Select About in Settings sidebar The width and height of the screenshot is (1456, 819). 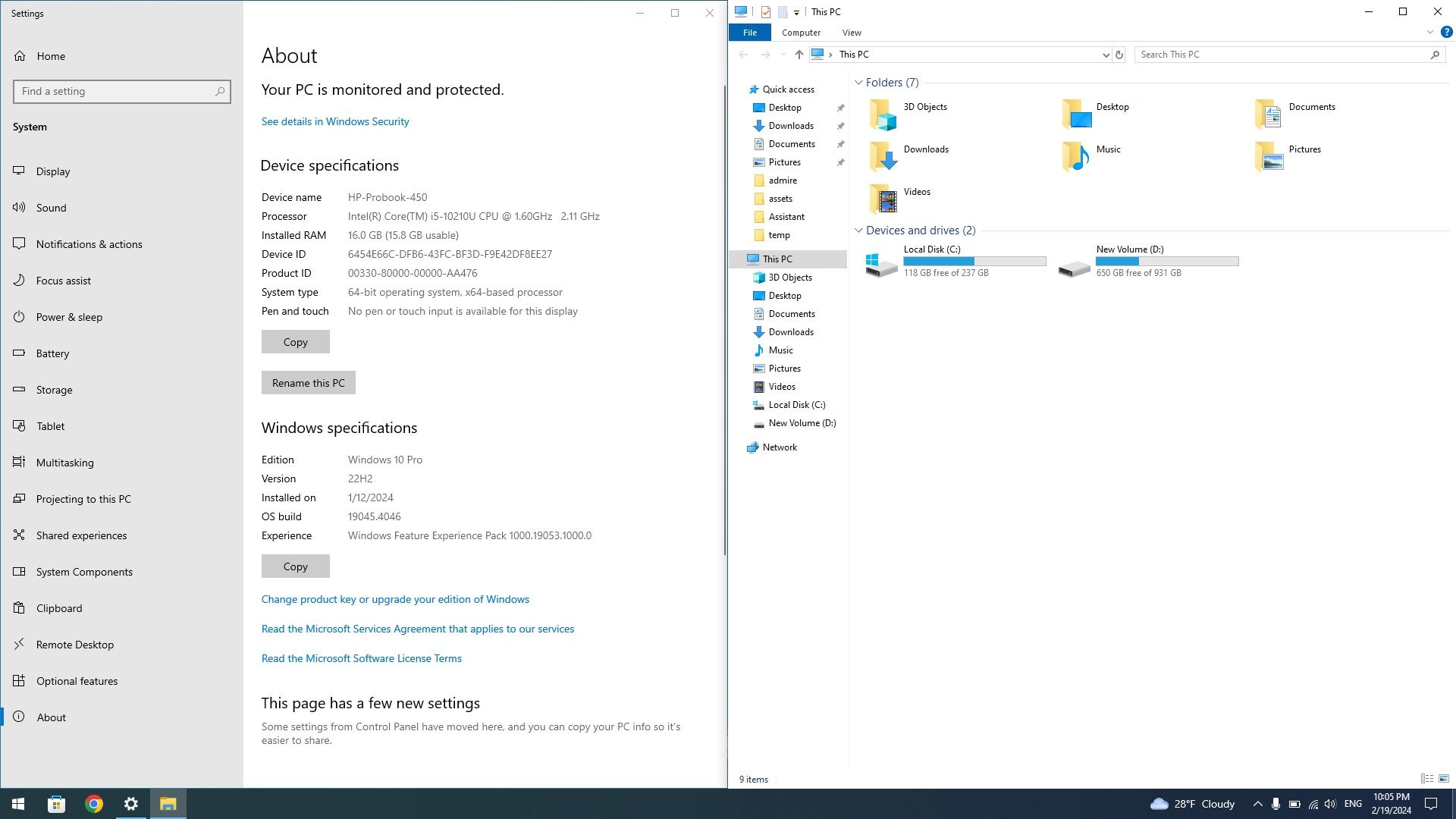pyautogui.click(x=121, y=717)
